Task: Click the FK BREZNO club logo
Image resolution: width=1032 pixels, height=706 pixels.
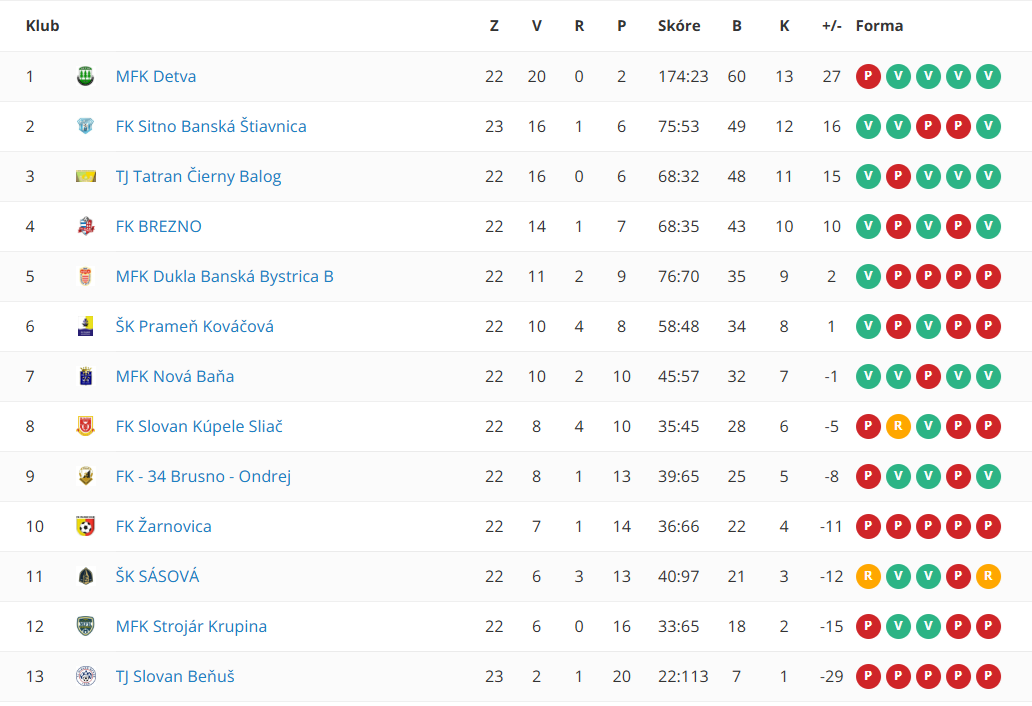Action: pyautogui.click(x=86, y=226)
